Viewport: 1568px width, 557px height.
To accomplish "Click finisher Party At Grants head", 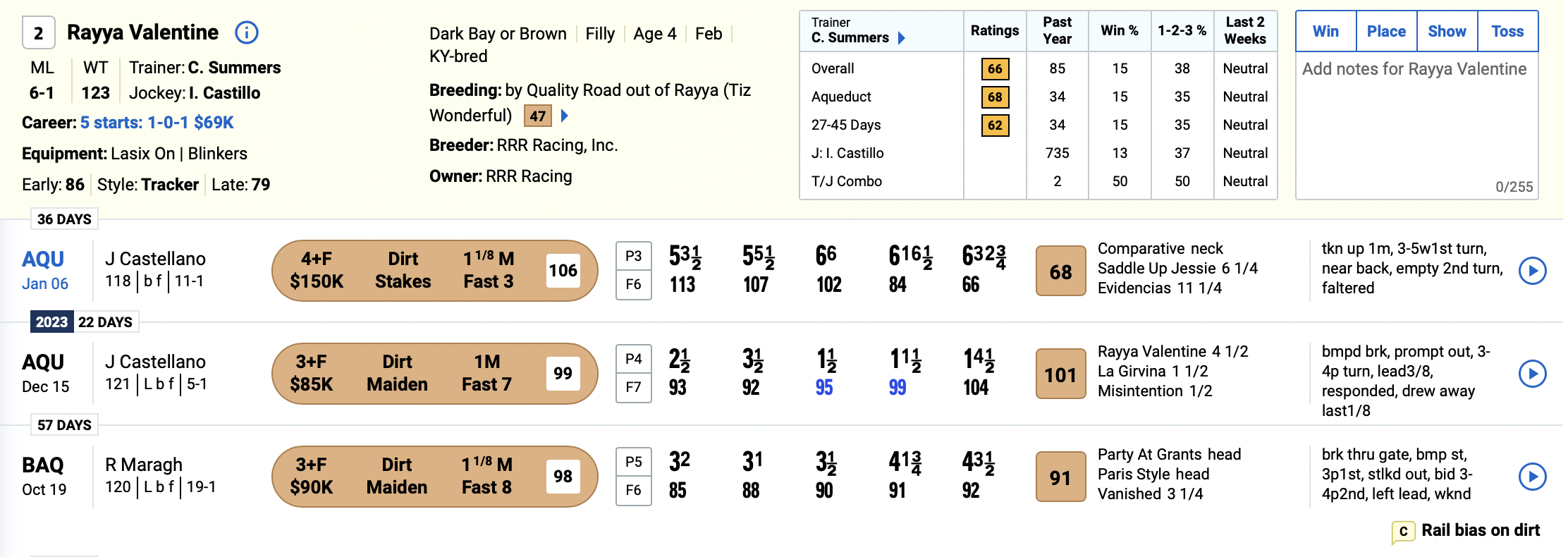I will [x=1169, y=455].
